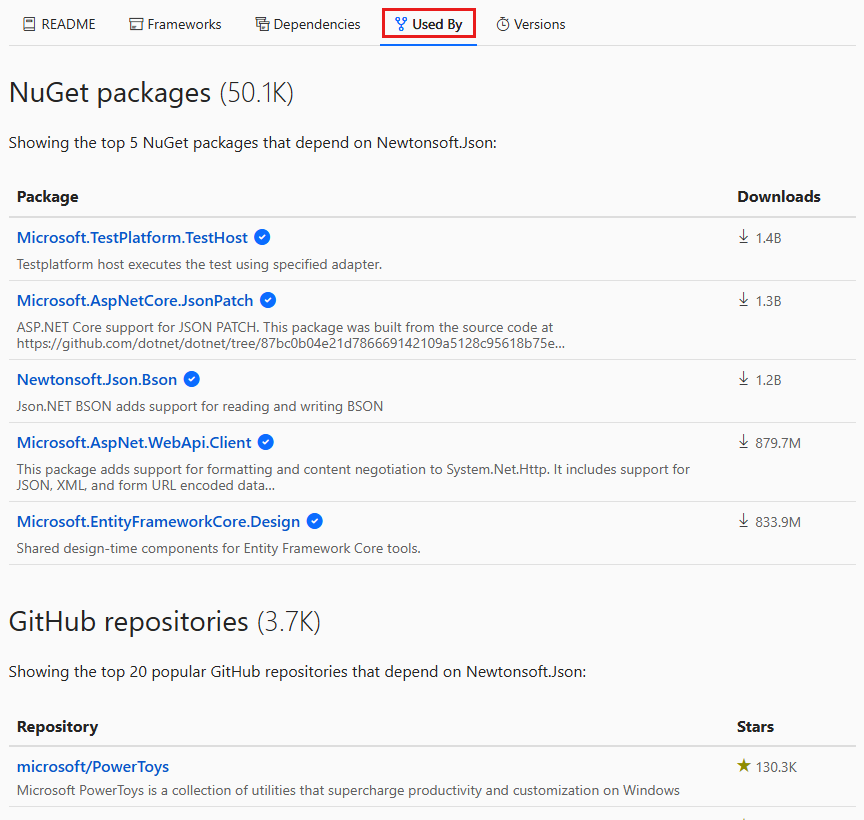Click verified badge next to Microsoft.TestPlatform.TestHost

[262, 237]
